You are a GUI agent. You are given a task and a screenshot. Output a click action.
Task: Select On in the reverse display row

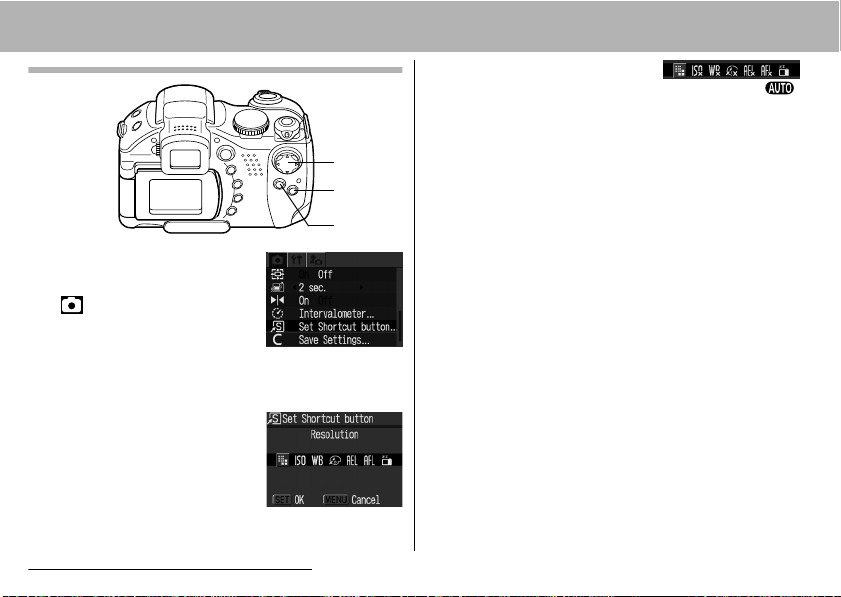[304, 300]
